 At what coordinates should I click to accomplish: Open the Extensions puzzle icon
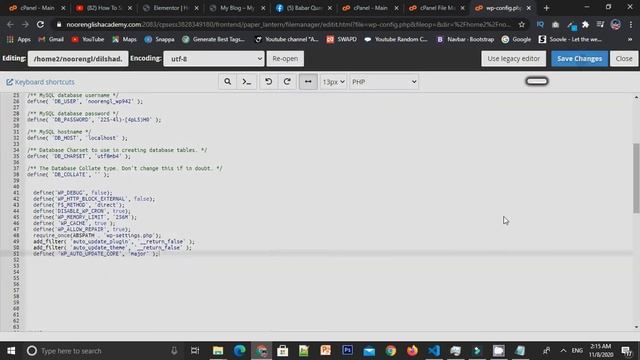(585, 24)
